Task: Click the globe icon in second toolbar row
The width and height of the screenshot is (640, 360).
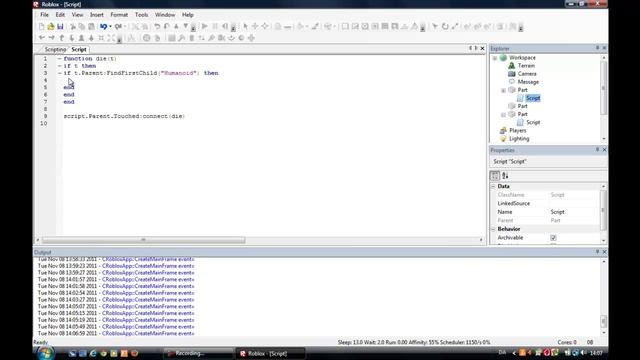Action: 147,38
